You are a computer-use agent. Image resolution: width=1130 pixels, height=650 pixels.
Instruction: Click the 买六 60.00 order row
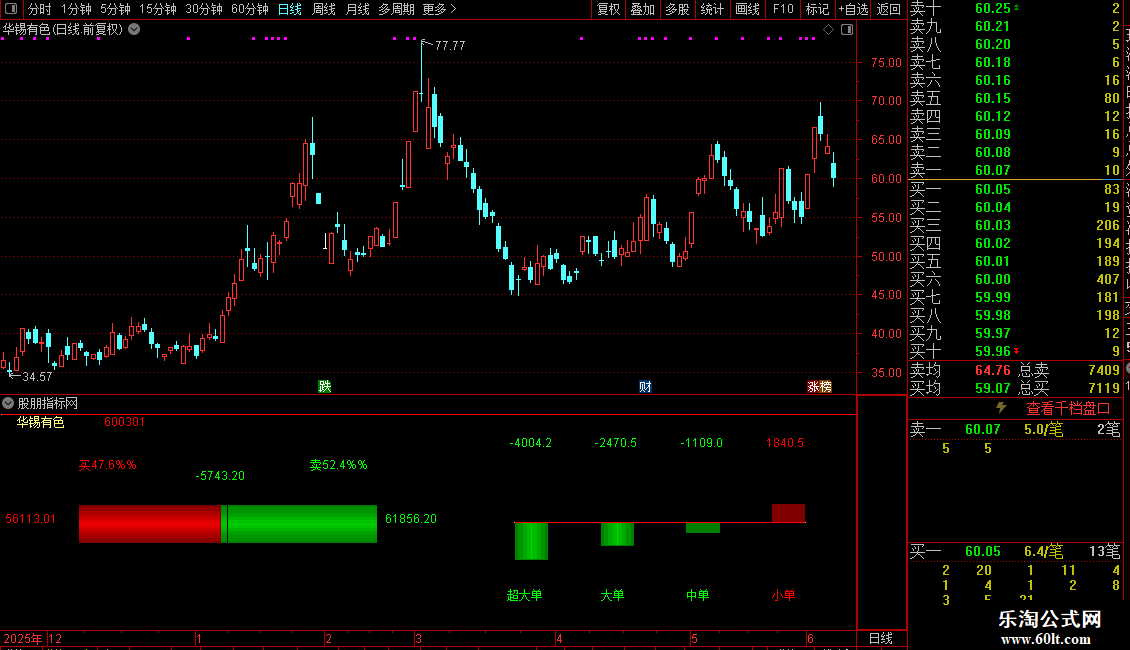click(x=1015, y=279)
